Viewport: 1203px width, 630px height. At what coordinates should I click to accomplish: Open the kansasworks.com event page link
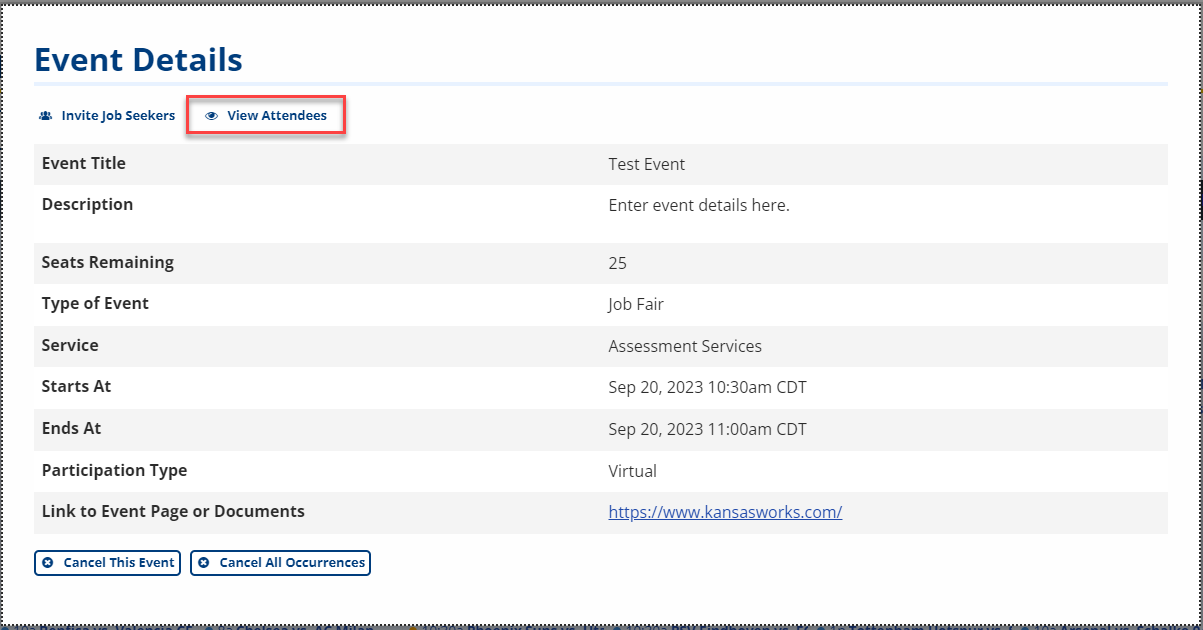coord(725,512)
